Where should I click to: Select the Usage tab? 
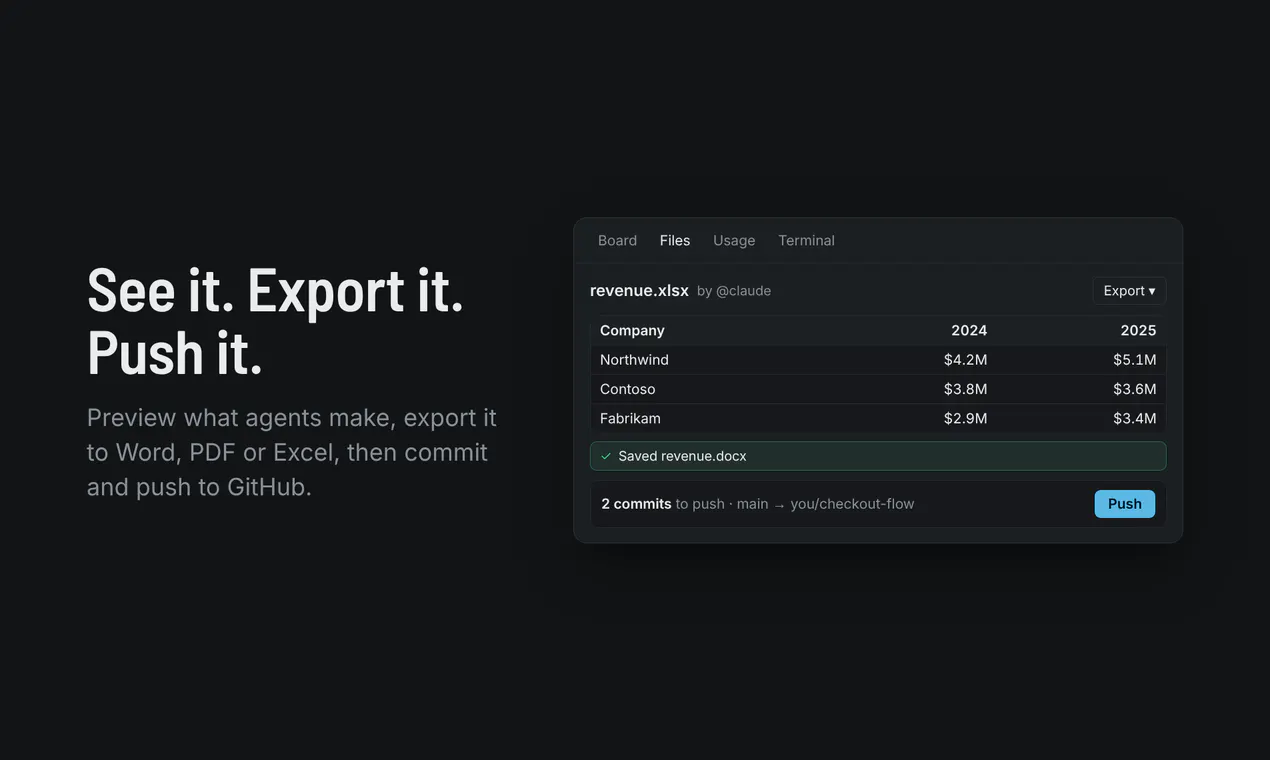point(734,240)
